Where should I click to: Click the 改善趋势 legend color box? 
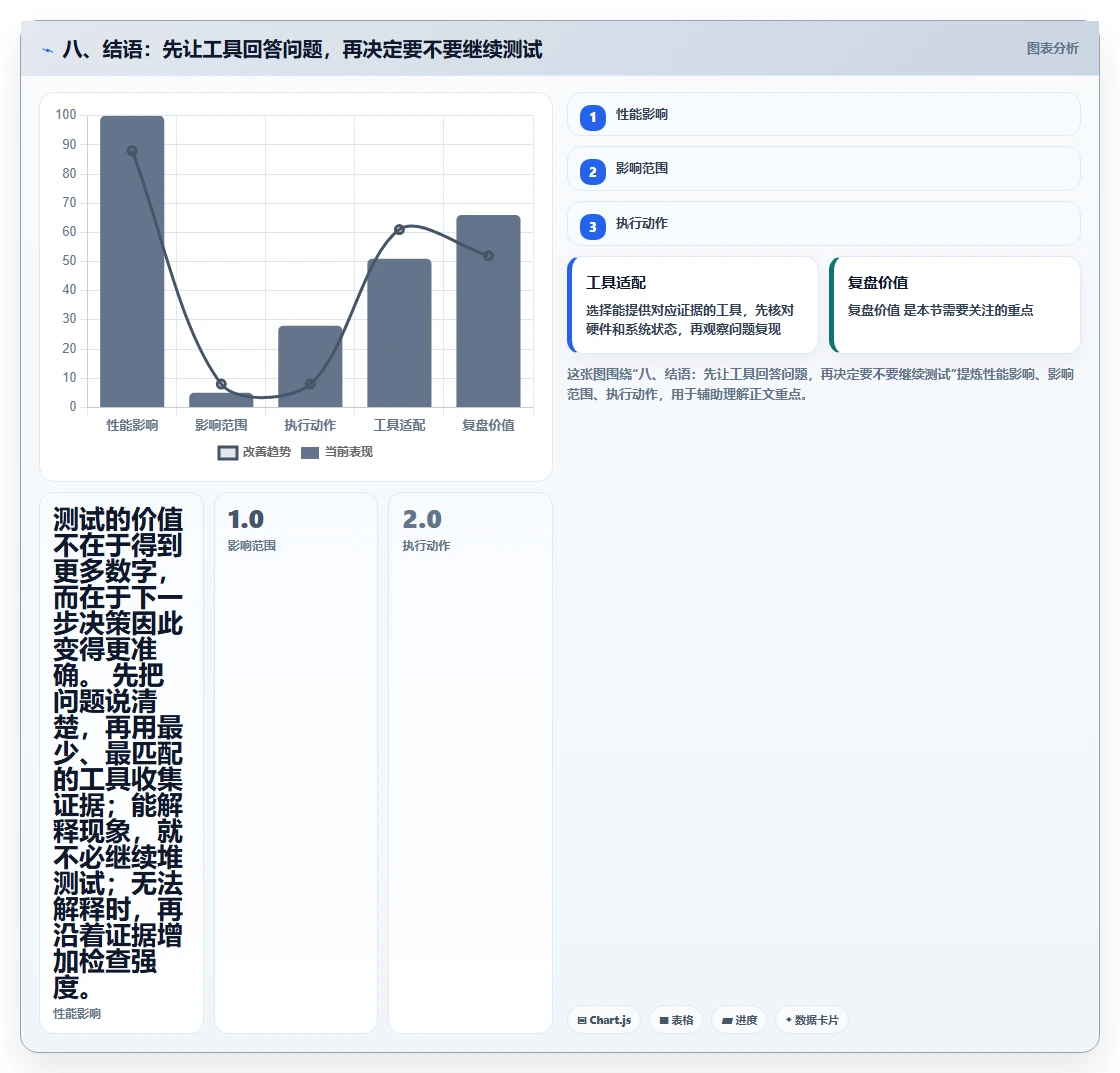[x=227, y=453]
